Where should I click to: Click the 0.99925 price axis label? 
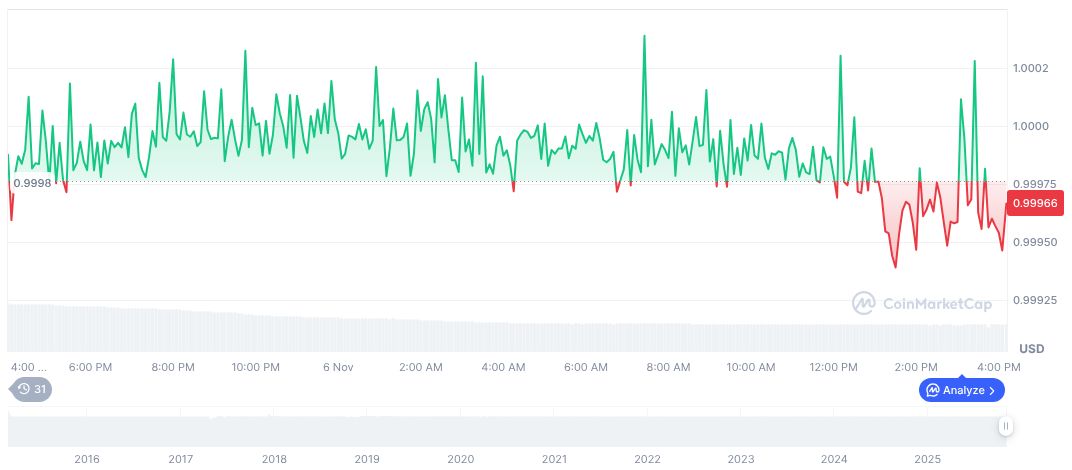pos(1034,300)
